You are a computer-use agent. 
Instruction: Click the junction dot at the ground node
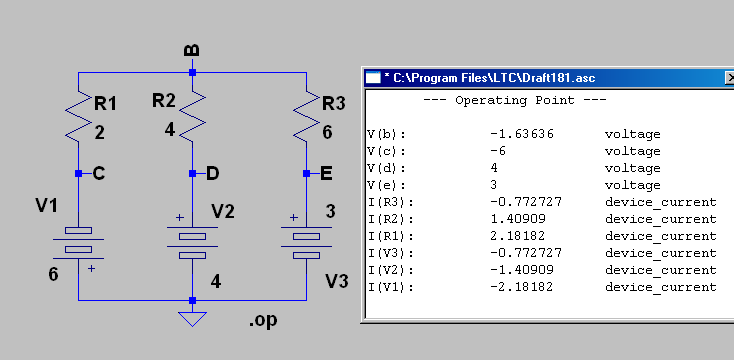click(192, 301)
